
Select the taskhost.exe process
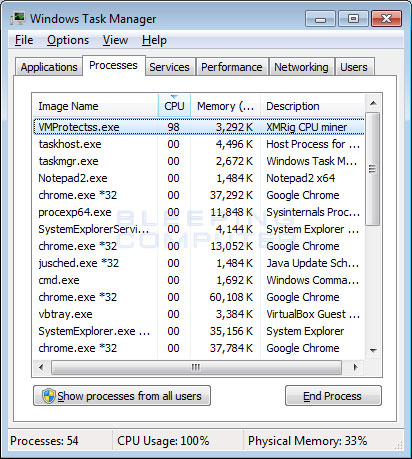click(199, 144)
